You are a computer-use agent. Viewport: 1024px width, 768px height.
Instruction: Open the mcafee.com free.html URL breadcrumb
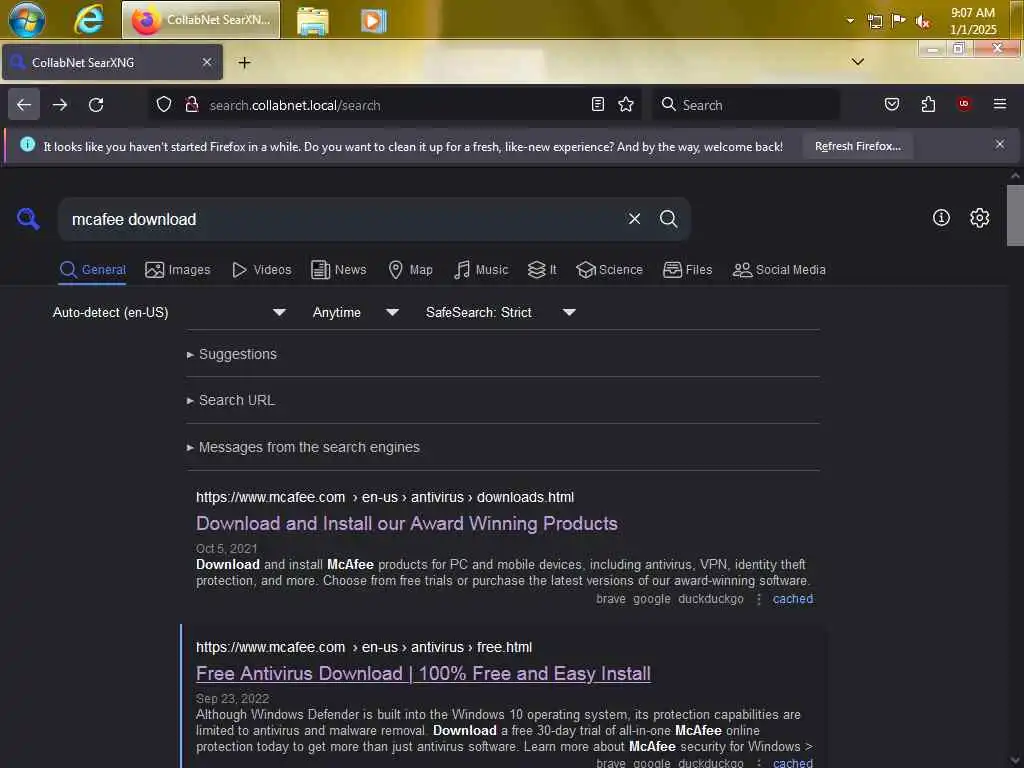pyautogui.click(x=364, y=647)
